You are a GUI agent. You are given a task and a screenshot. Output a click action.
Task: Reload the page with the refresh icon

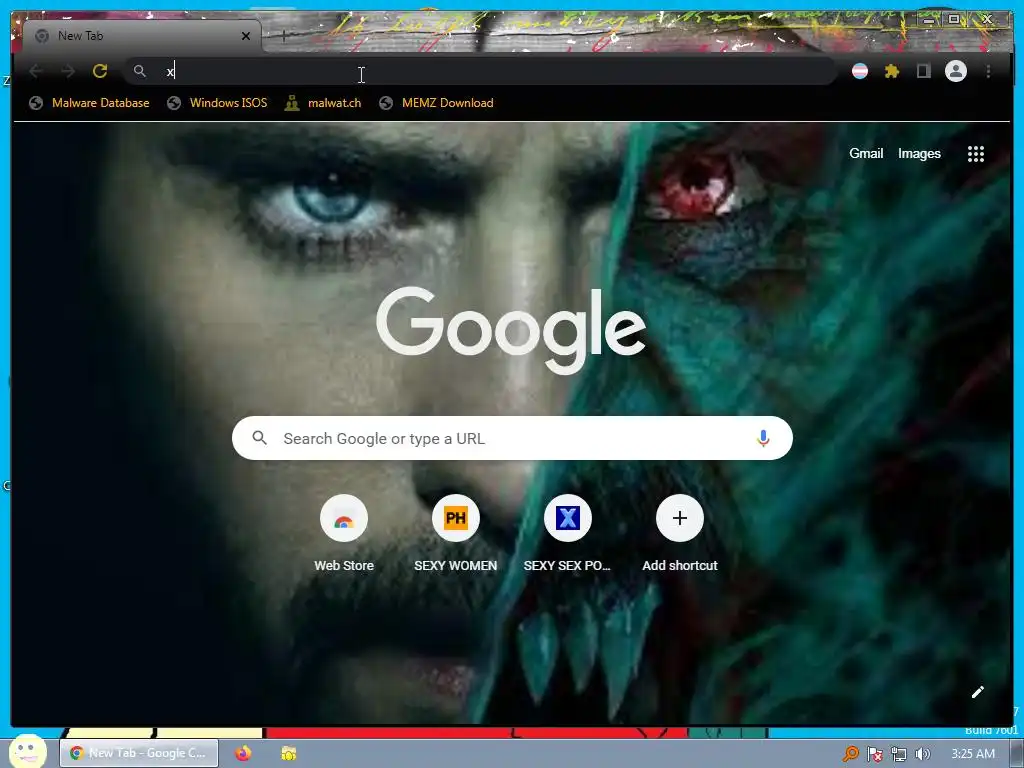click(x=100, y=71)
